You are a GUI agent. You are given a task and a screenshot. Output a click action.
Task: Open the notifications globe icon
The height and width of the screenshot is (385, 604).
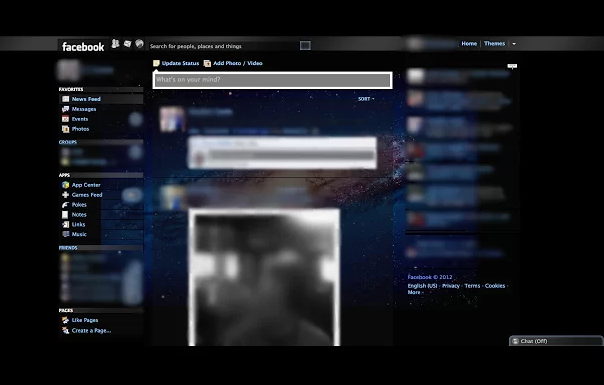pyautogui.click(x=139, y=44)
